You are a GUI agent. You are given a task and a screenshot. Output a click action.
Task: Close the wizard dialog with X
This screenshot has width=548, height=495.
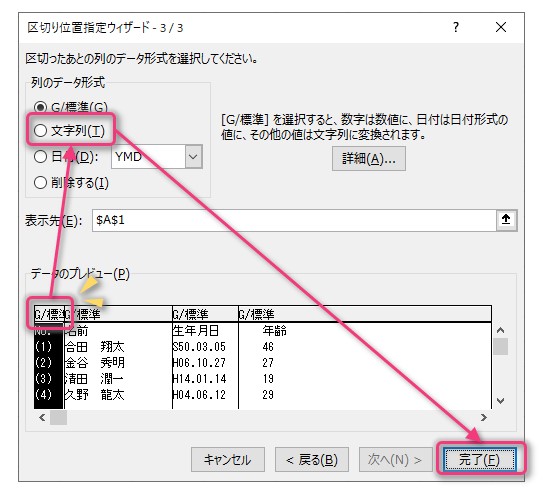501,27
